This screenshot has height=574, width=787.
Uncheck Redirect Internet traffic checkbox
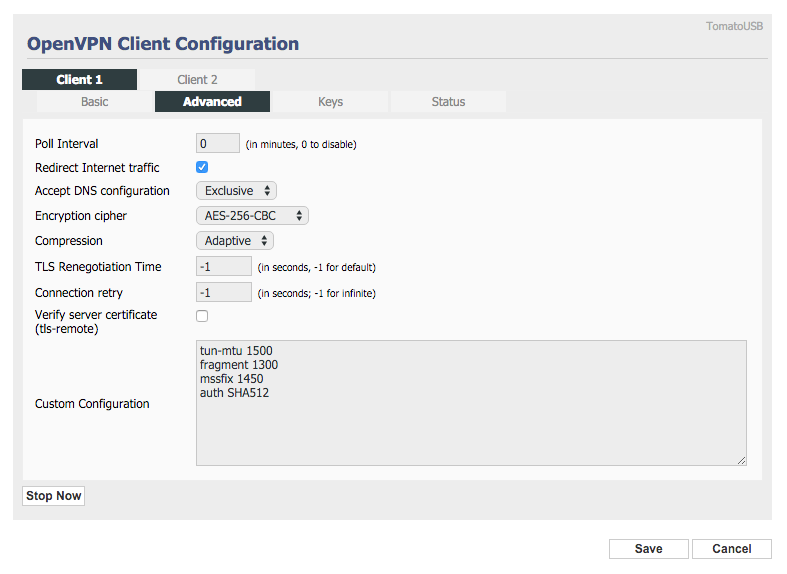coord(202,167)
